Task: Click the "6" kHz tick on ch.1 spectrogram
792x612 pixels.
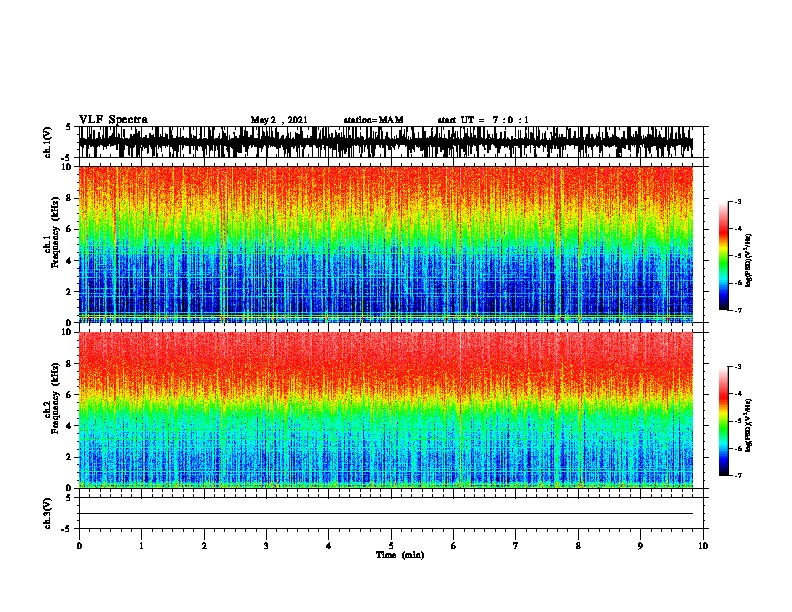Action: coord(69,229)
